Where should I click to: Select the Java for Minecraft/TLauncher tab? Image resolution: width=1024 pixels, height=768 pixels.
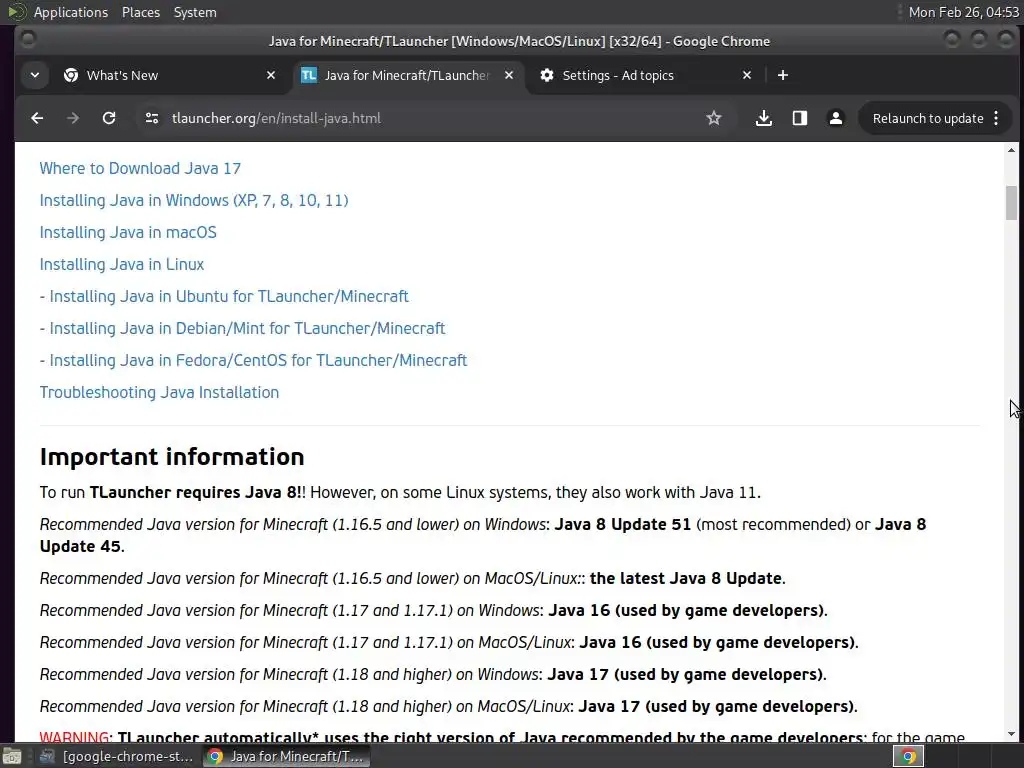coord(407,75)
